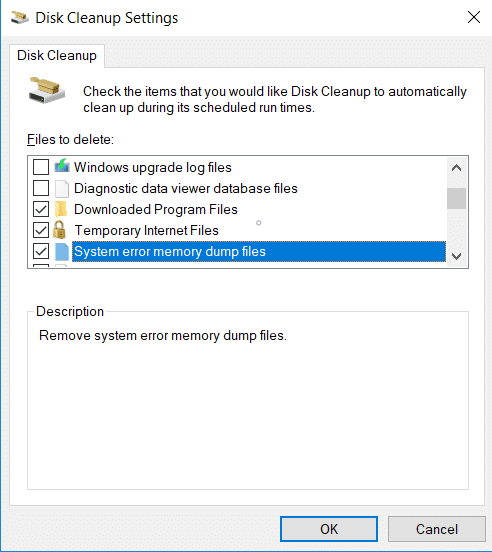The image size is (492, 552).
Task: Click the file list scrollbar thumb
Action: tap(456, 199)
